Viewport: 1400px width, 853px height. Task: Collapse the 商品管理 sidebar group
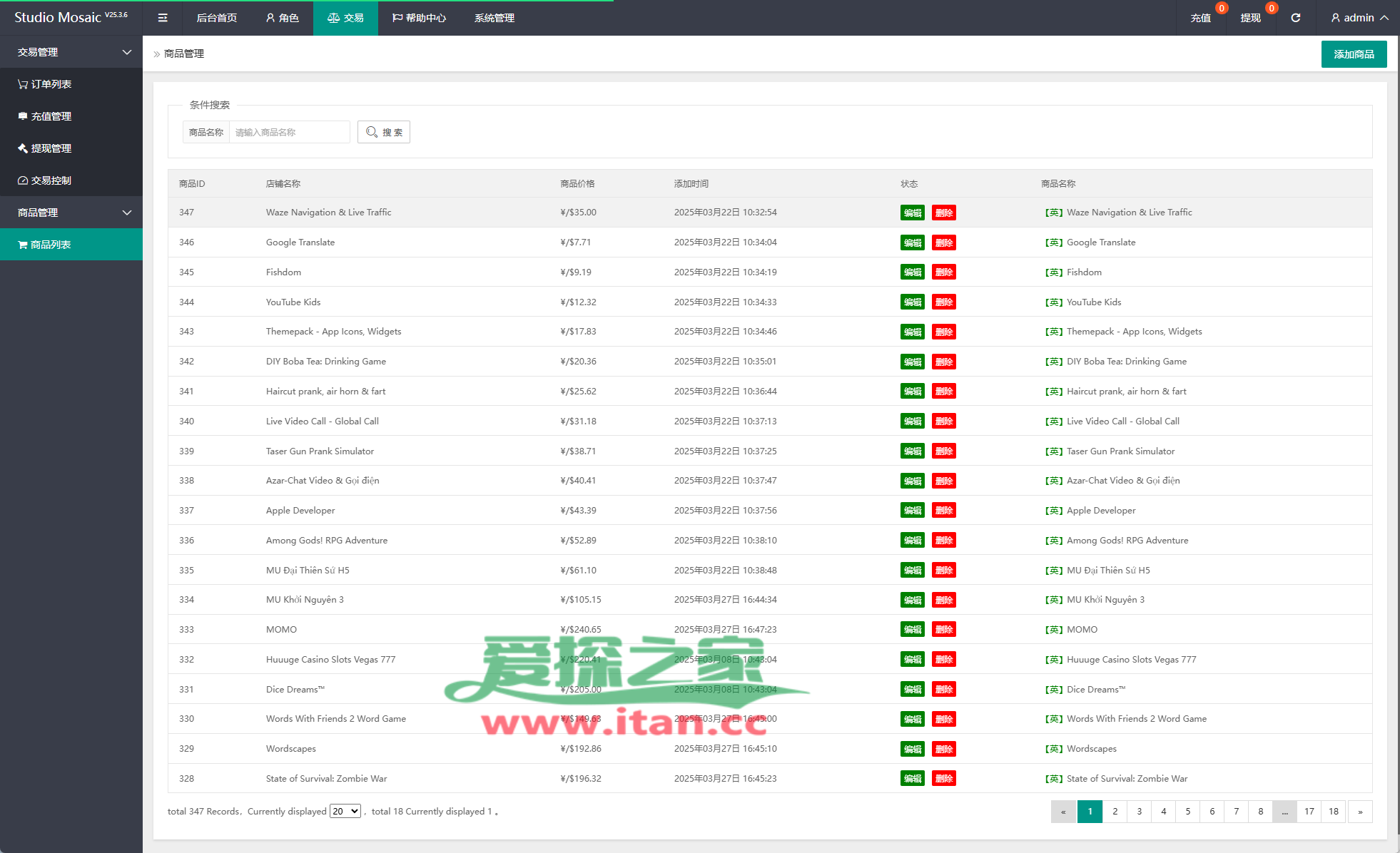click(71, 213)
